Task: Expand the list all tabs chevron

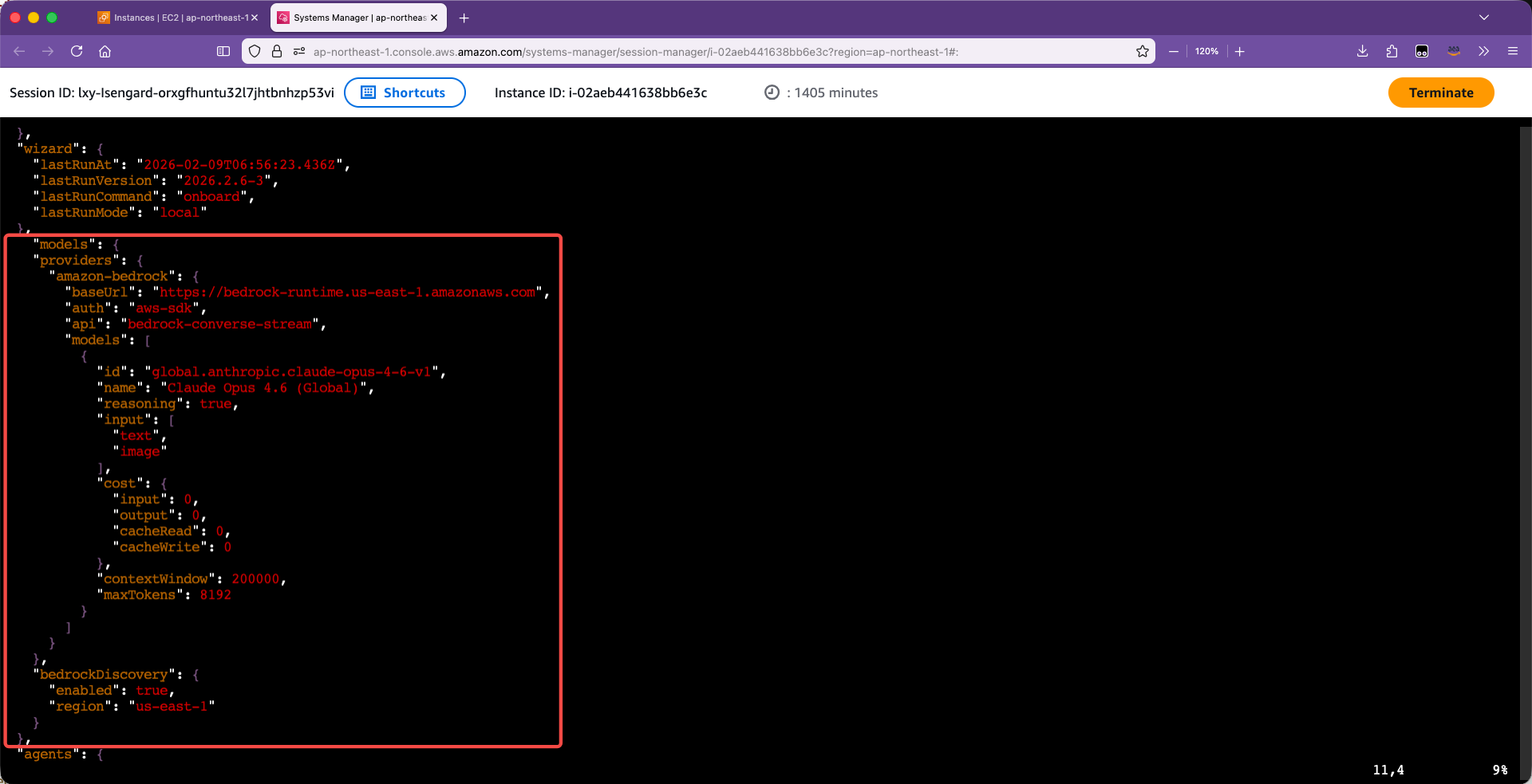Action: click(x=1484, y=18)
